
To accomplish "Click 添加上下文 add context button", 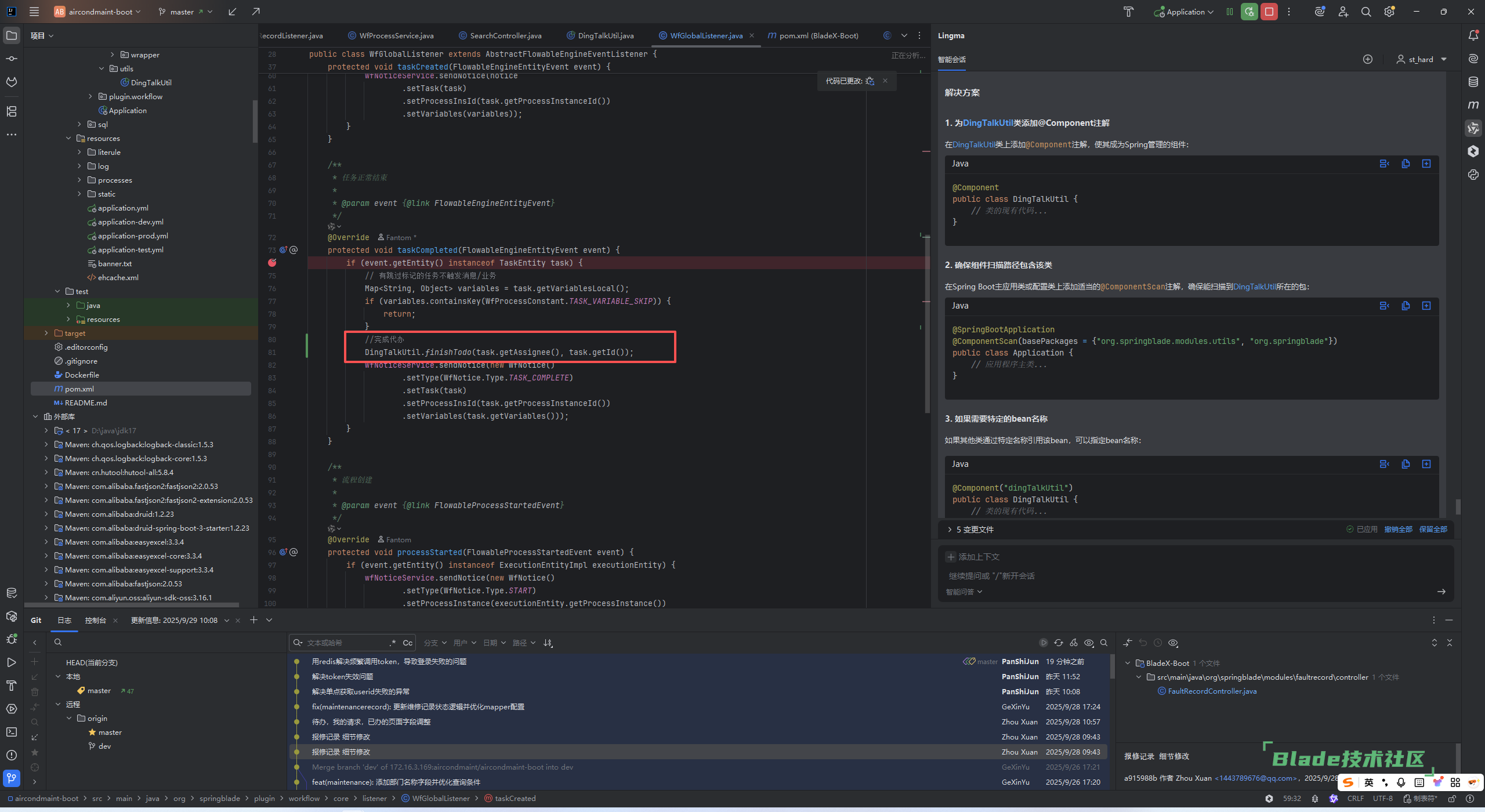I will point(973,557).
